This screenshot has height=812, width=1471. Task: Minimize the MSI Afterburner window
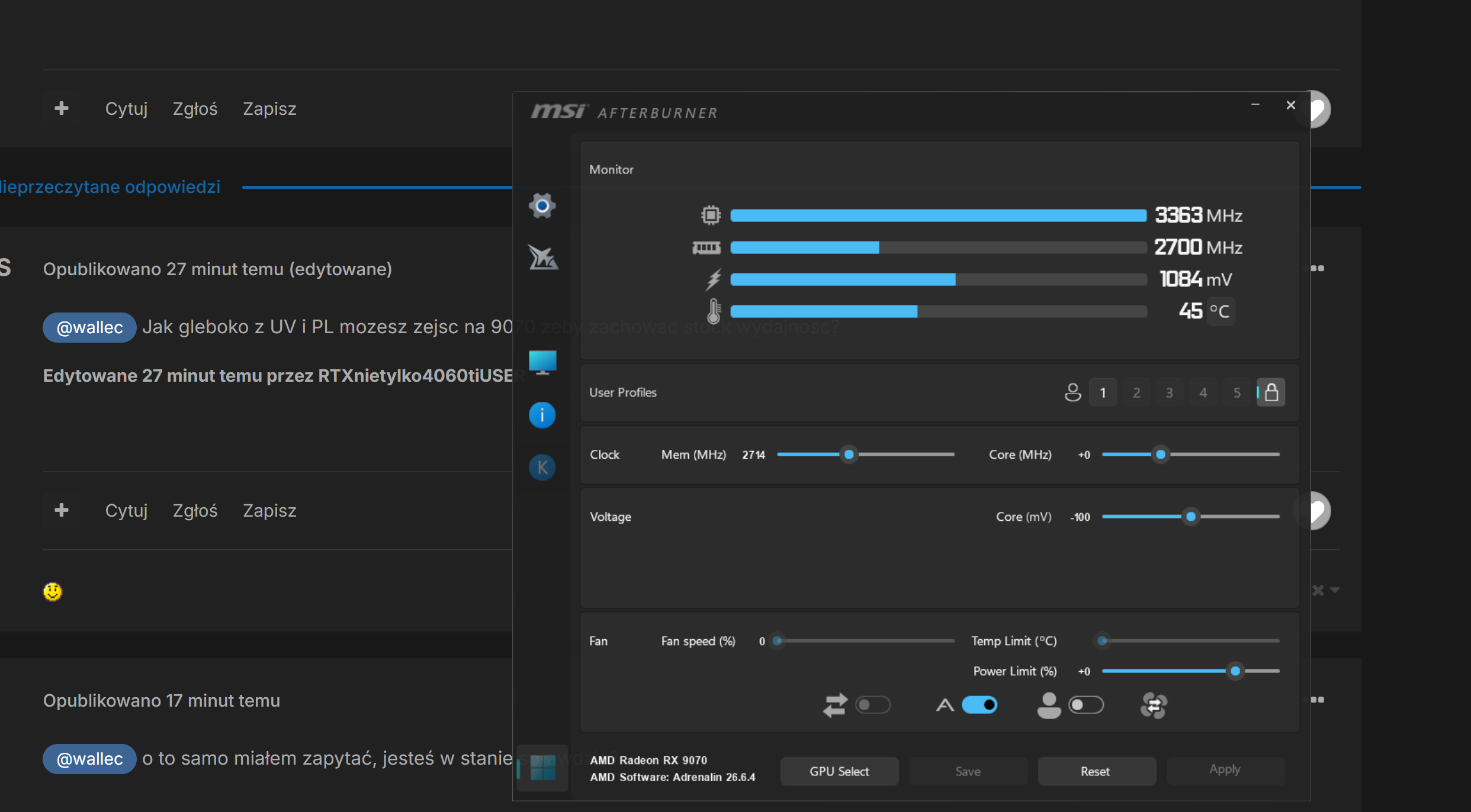coord(1255,105)
